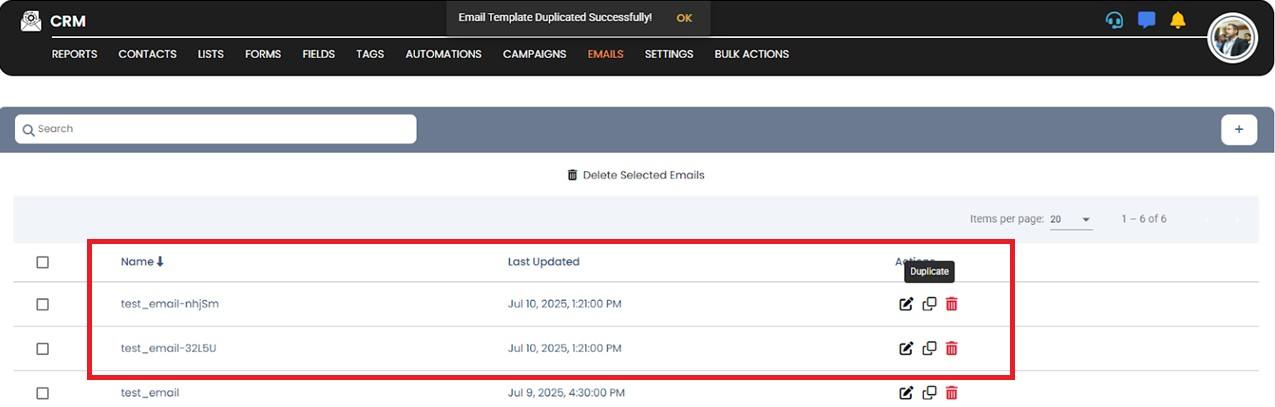Click the support headset icon
The width and height of the screenshot is (1275, 407).
[1114, 20]
